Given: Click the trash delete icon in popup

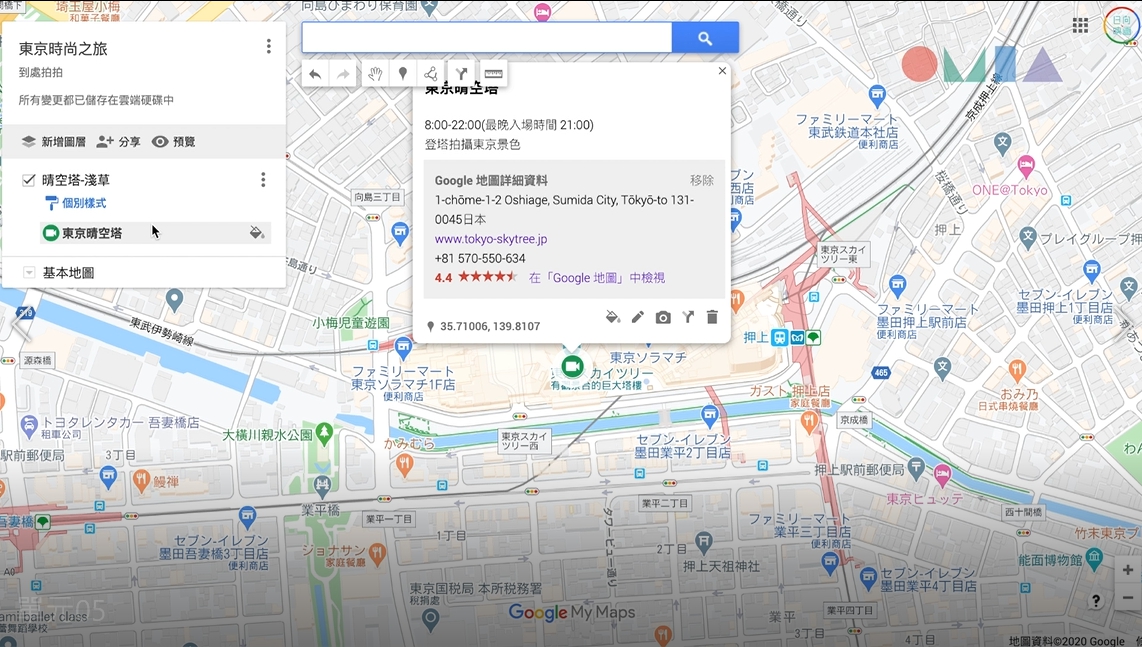Looking at the screenshot, I should tap(712, 317).
